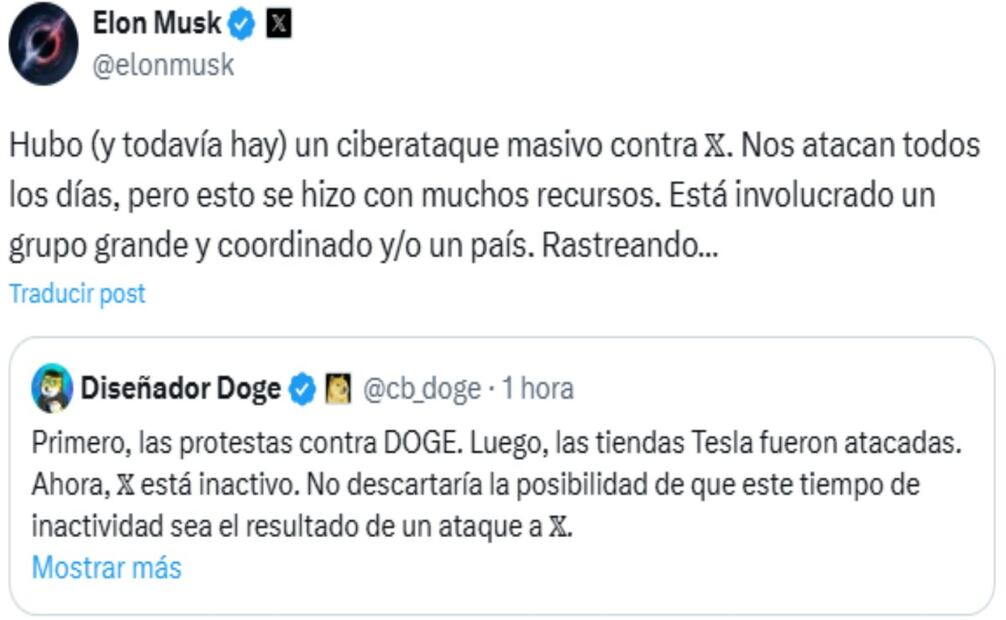Click Elon Musk's blue verified badge
1006x620 pixels.
(243, 23)
